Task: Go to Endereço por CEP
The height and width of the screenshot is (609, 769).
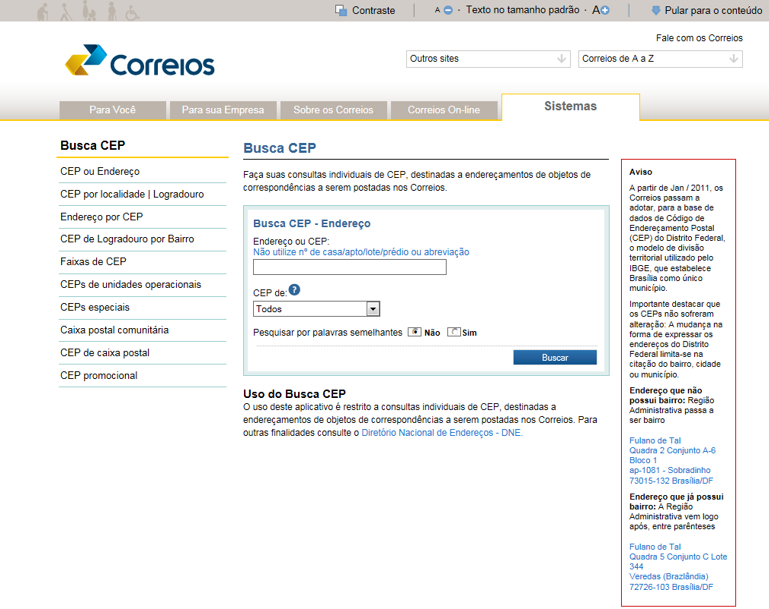Action: [x=102, y=217]
